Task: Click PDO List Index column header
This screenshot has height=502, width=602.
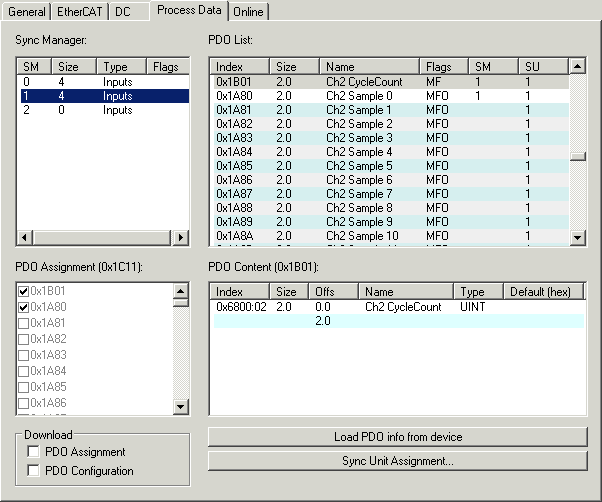Action: pos(240,66)
